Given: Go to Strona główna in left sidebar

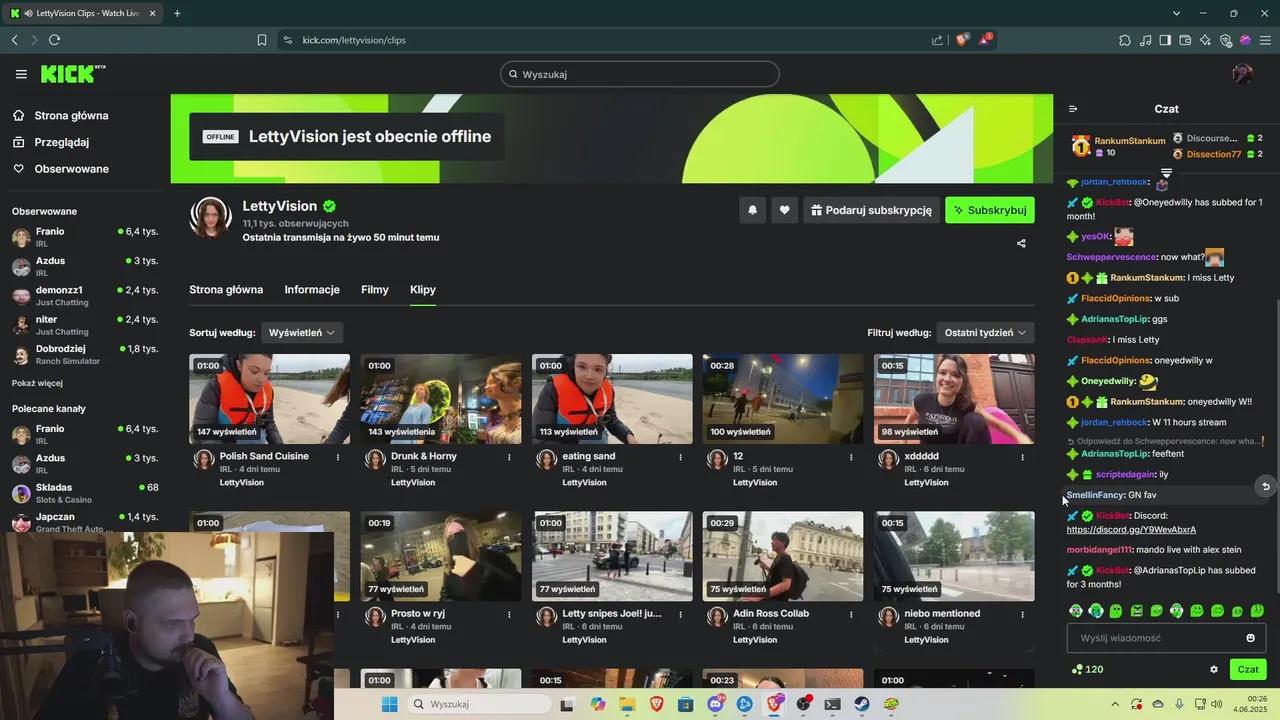Looking at the screenshot, I should point(72,115).
